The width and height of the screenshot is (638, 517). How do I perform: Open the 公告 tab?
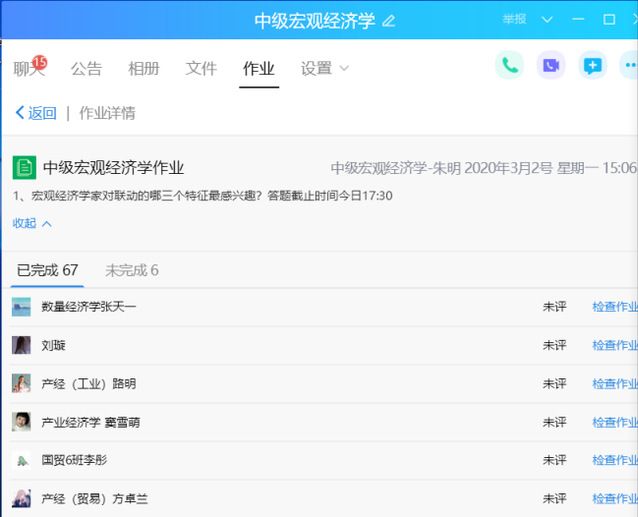(x=86, y=68)
